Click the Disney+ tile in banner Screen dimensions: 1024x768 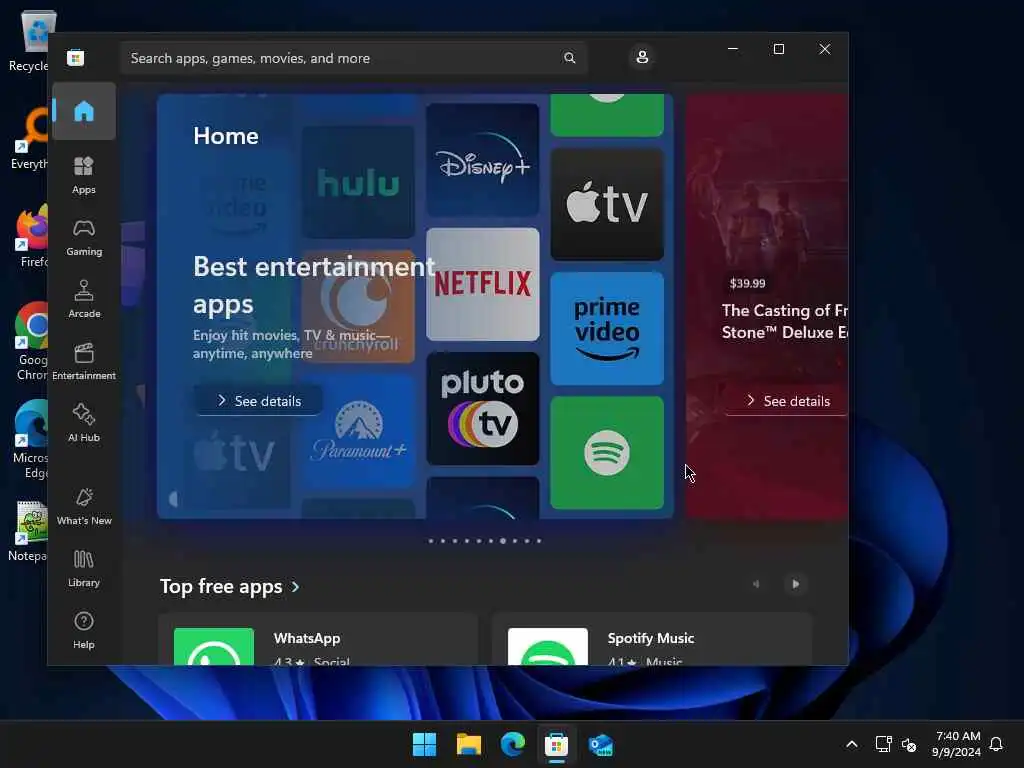(x=483, y=160)
